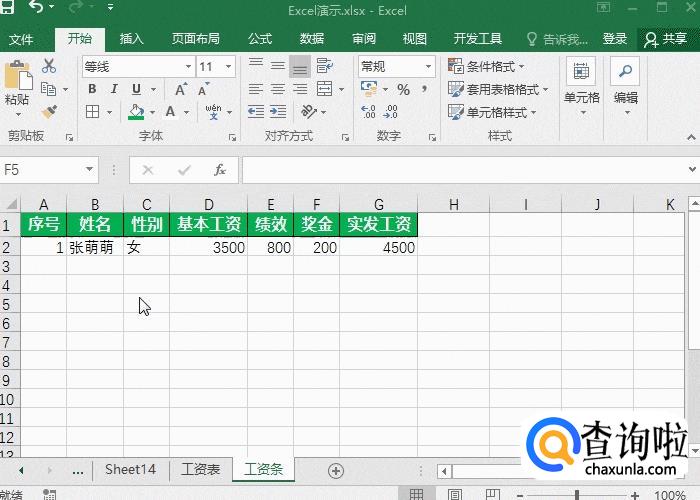Decrease font size with small A
Viewport: 700px width, 500px height.
tap(204, 89)
